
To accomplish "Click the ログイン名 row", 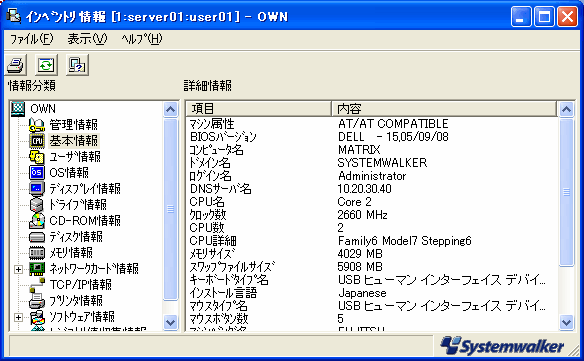I will click(371, 176).
